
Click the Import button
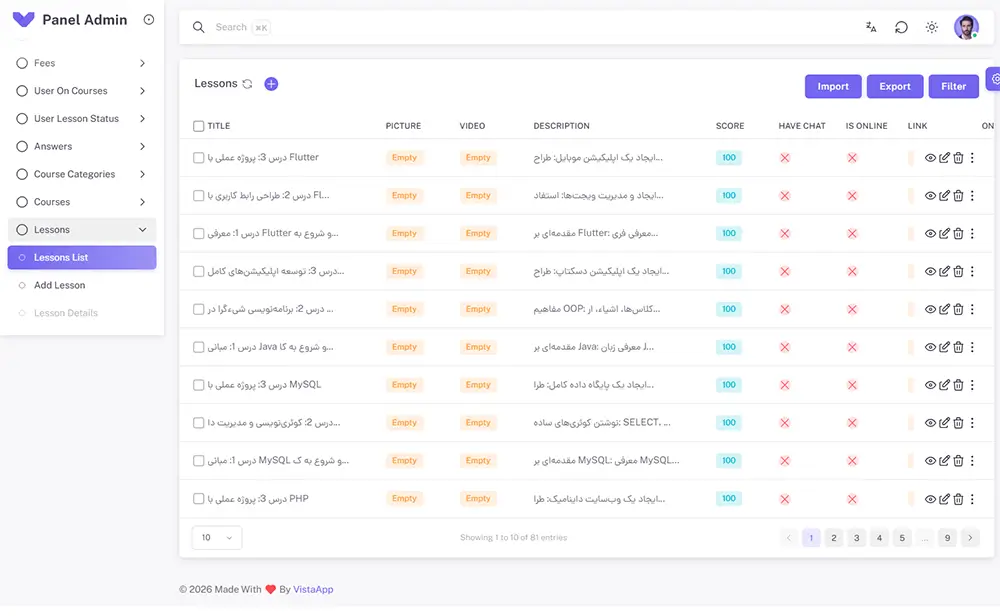coord(833,86)
